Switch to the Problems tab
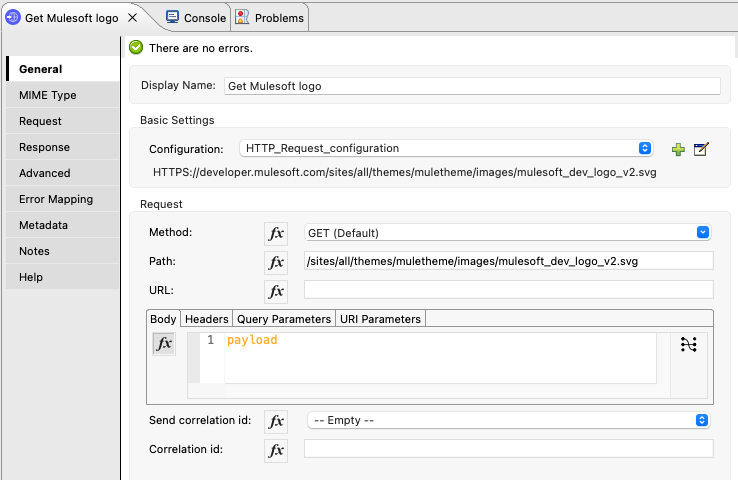Viewport: 738px width, 480px height. 270,18
